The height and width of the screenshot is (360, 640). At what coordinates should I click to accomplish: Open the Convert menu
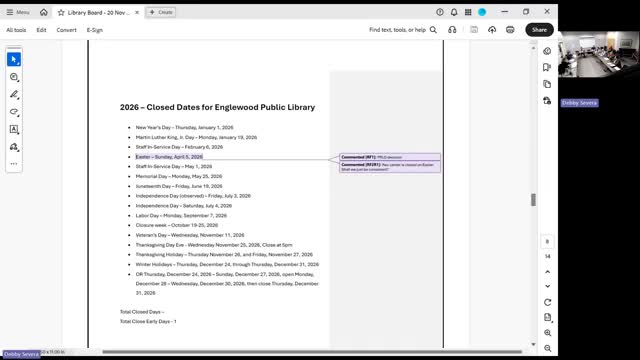67,30
